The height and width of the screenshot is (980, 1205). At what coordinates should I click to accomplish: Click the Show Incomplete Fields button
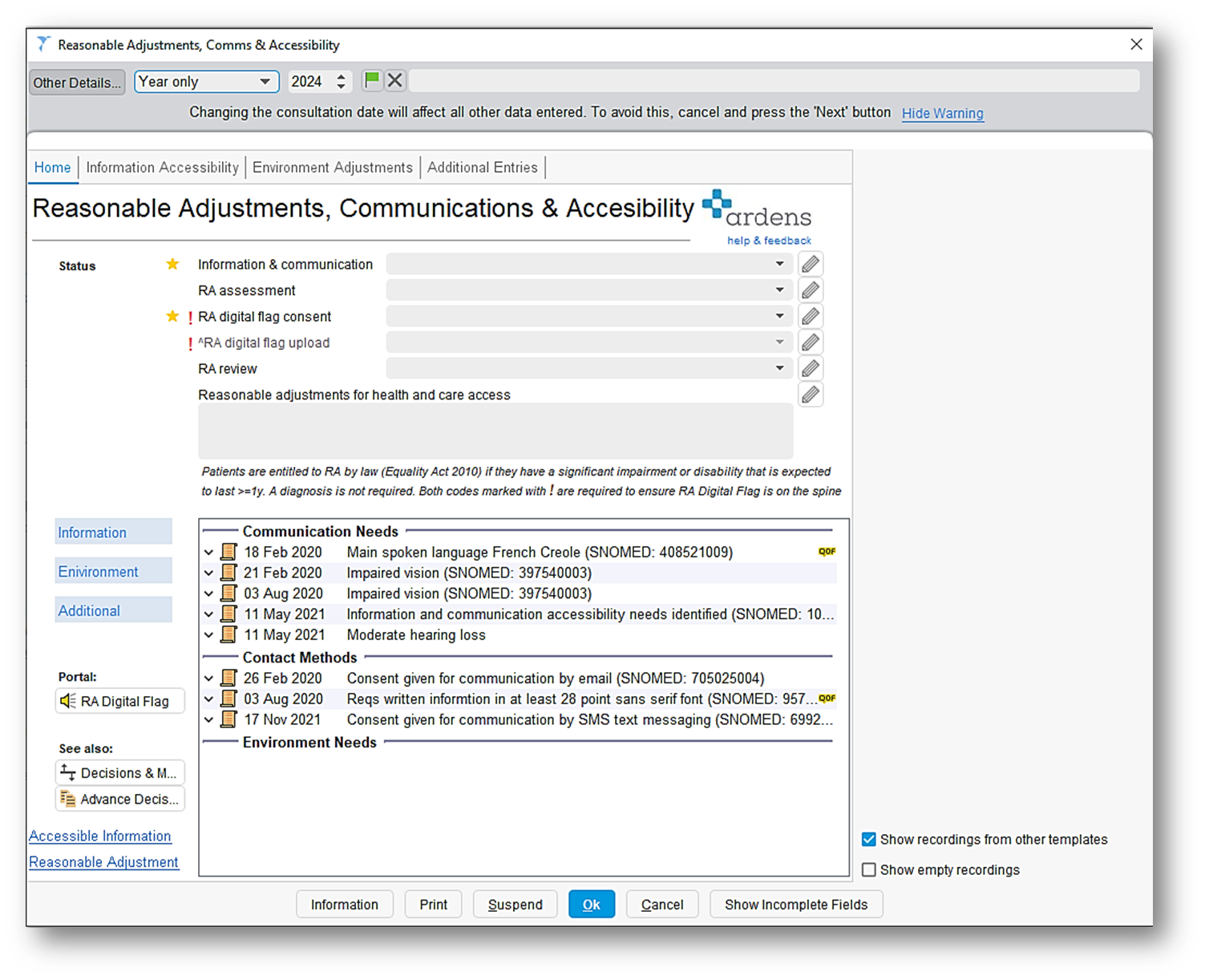click(x=796, y=904)
